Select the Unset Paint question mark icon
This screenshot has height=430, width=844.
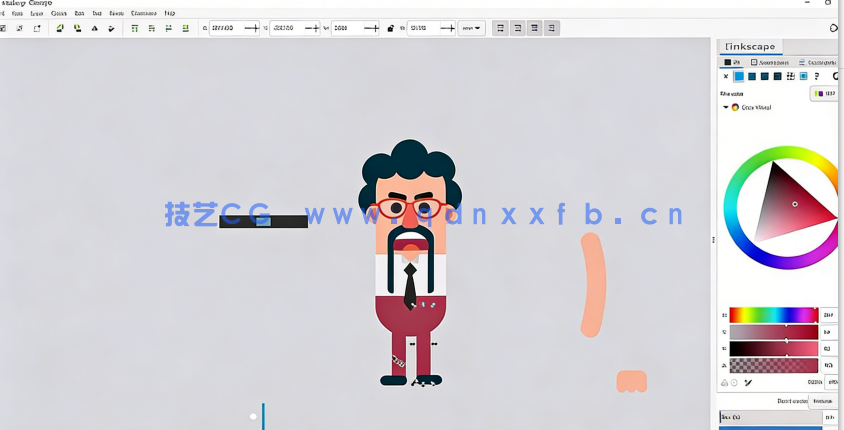(x=817, y=76)
